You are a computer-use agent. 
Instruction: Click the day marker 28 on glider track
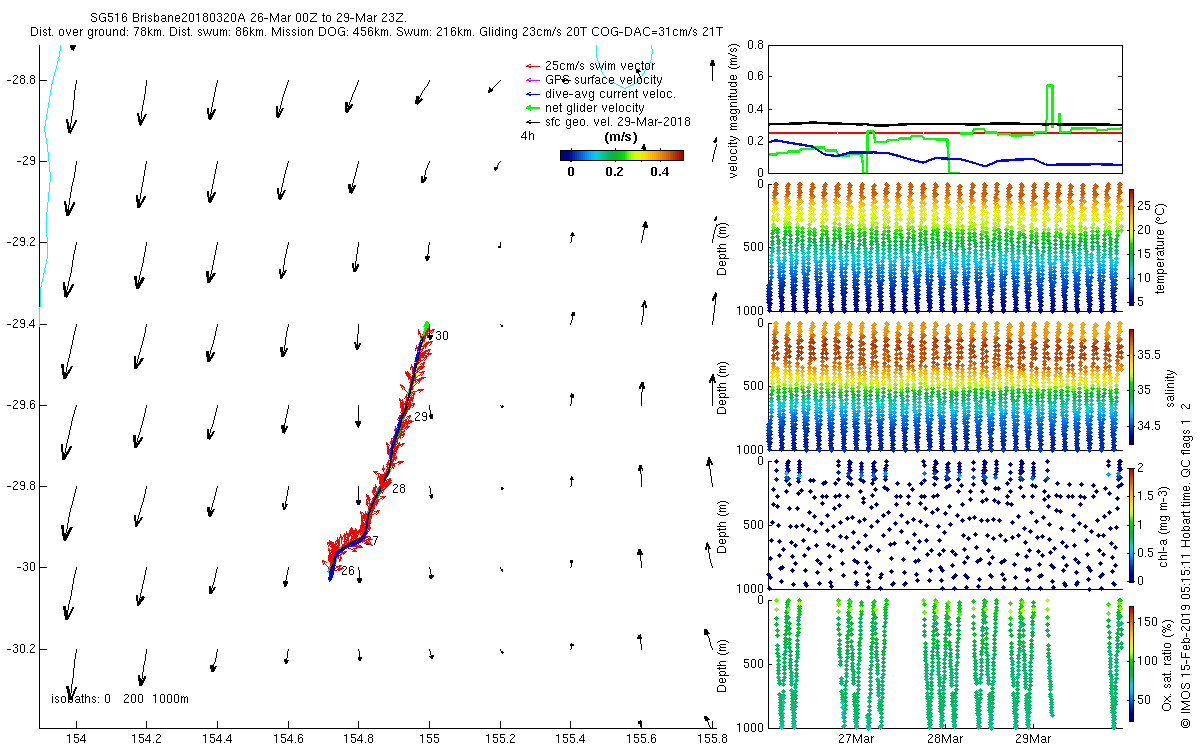(x=398, y=489)
